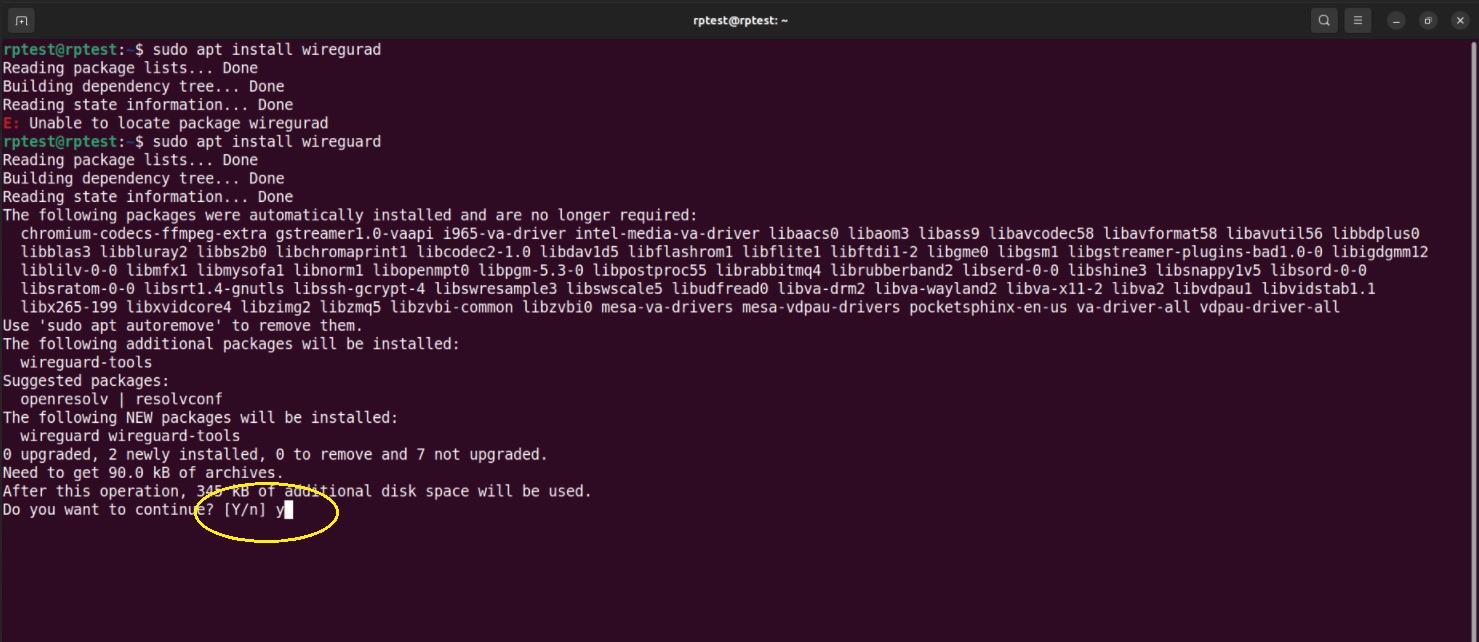Image resolution: width=1479 pixels, height=642 pixels.
Task: Open a new terminal tab
Action: pos(21,20)
